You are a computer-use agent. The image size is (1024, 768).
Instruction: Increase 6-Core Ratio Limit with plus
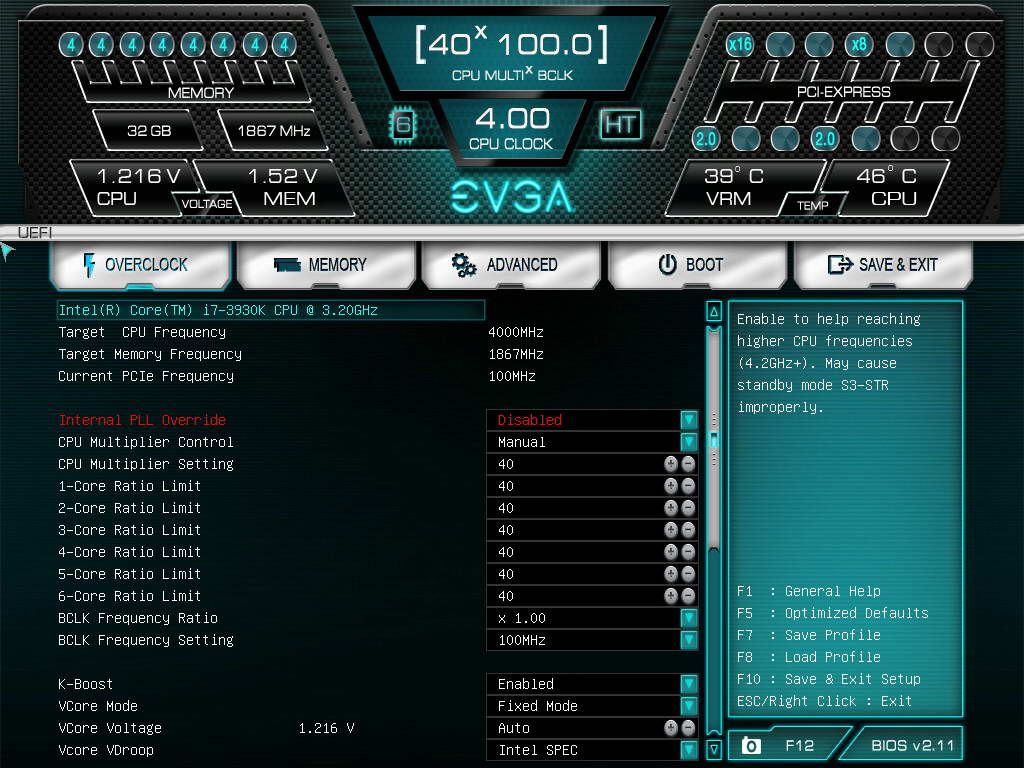670,596
